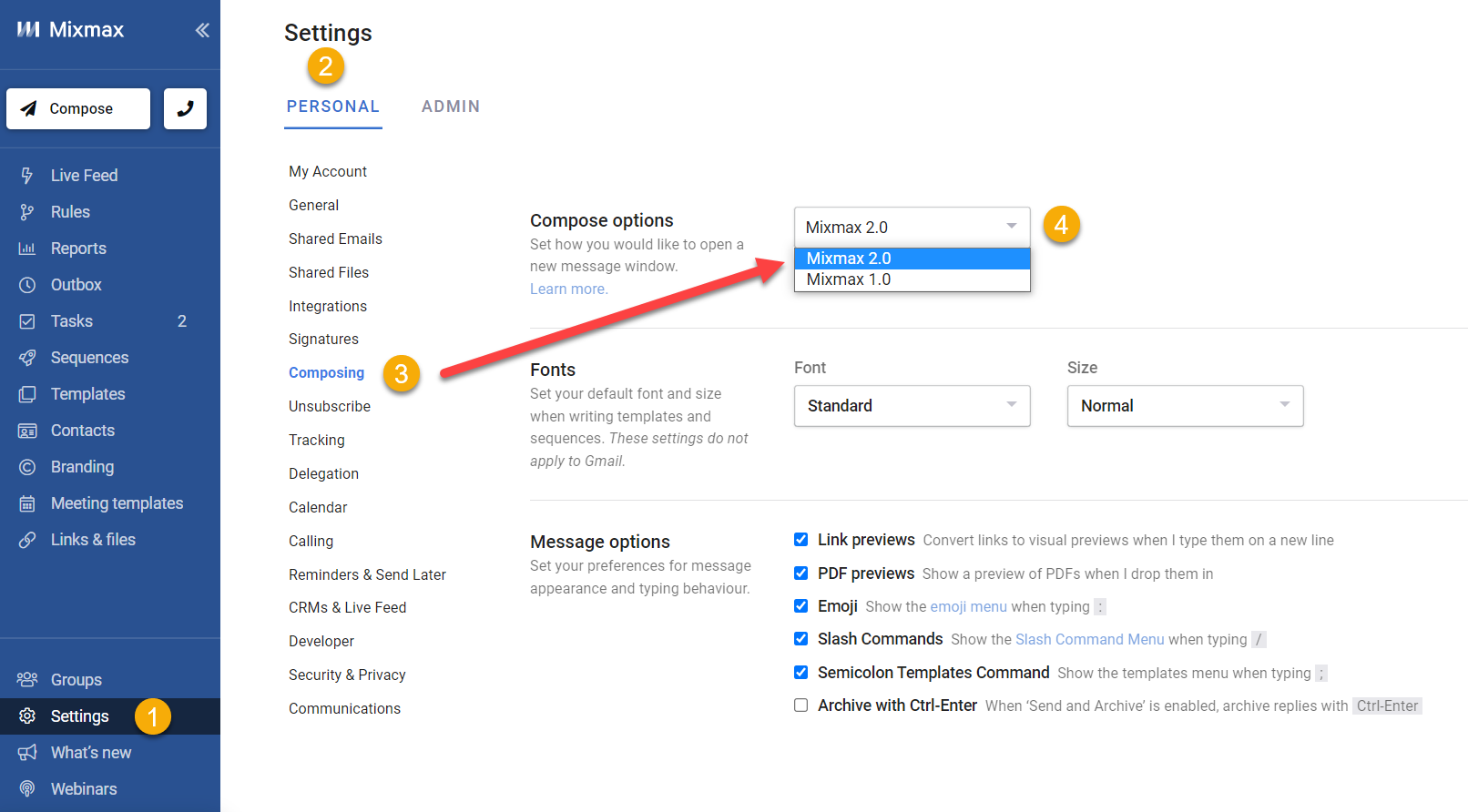This screenshot has height=812, width=1468.
Task: Toggle the PDF previews checkbox
Action: [801, 573]
